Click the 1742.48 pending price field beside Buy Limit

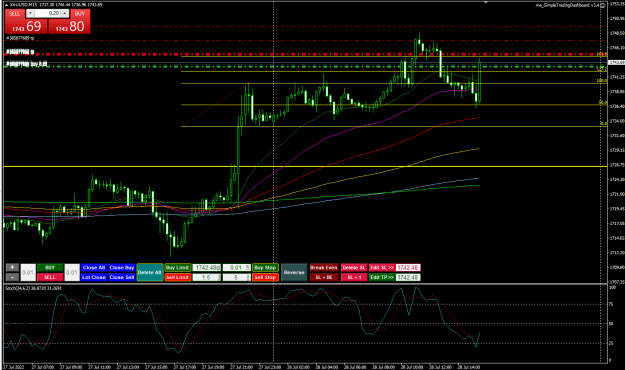coord(207,268)
